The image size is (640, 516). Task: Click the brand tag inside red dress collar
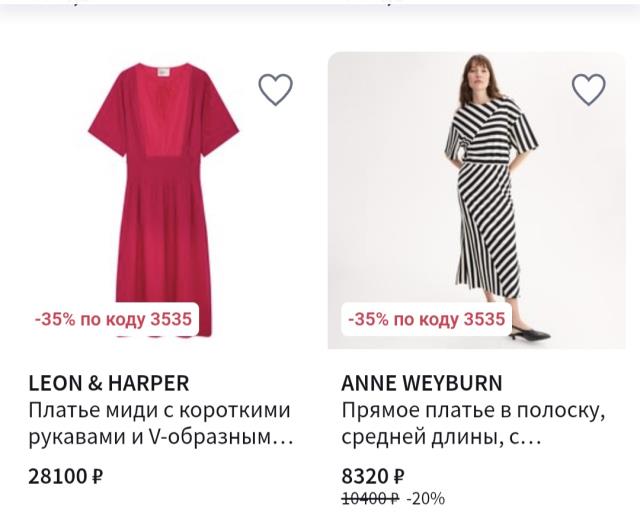click(x=160, y=72)
